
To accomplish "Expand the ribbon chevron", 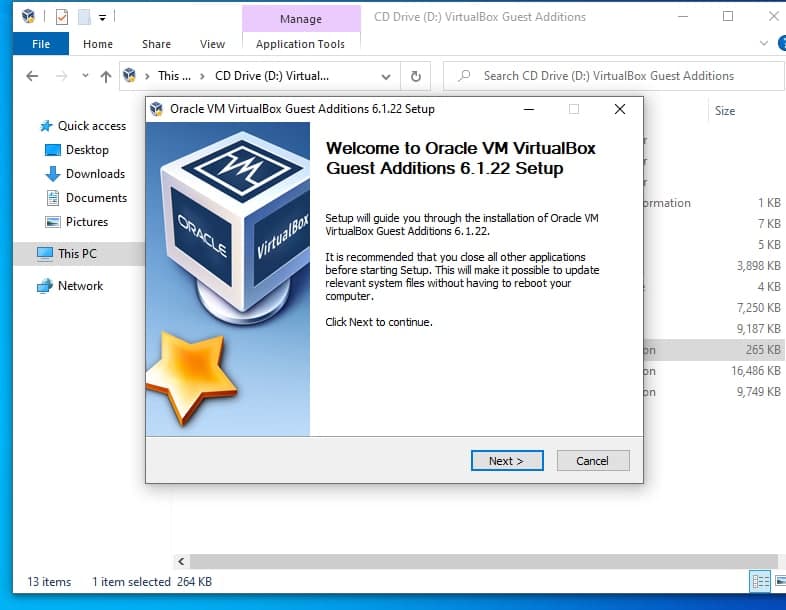I will (763, 43).
